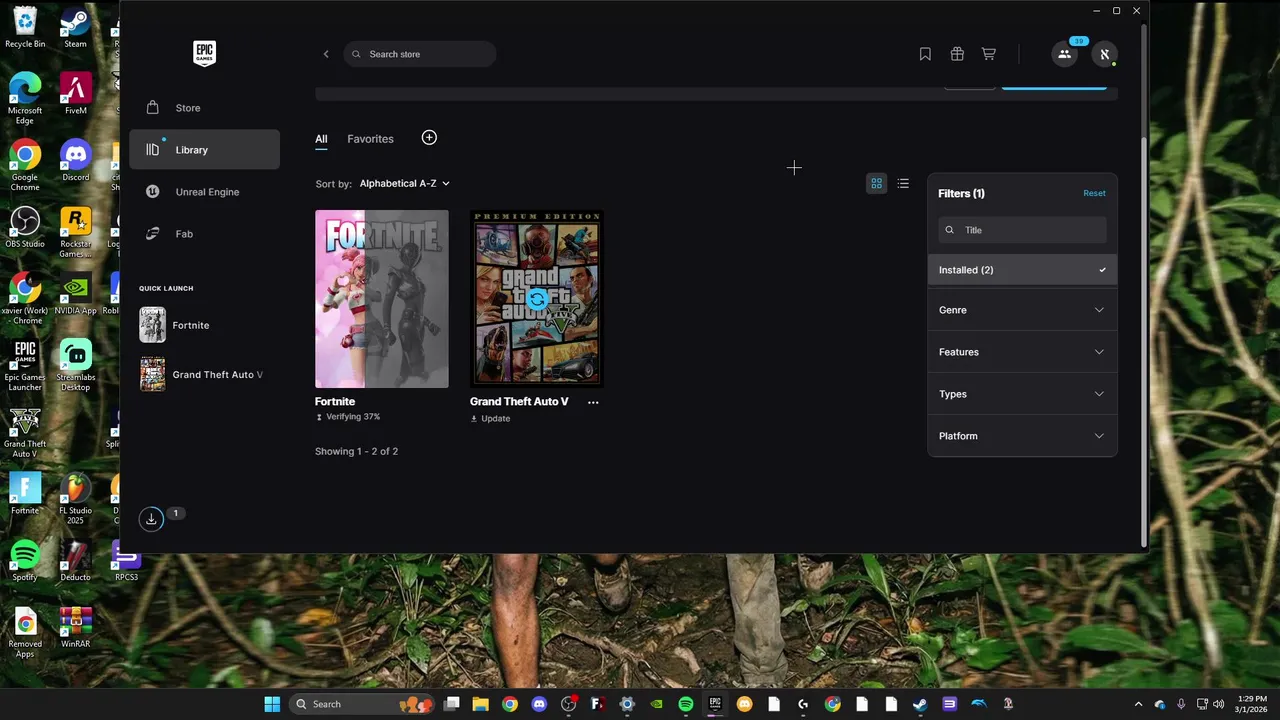Open Streamlabs Desktop shortcut

click(x=75, y=366)
